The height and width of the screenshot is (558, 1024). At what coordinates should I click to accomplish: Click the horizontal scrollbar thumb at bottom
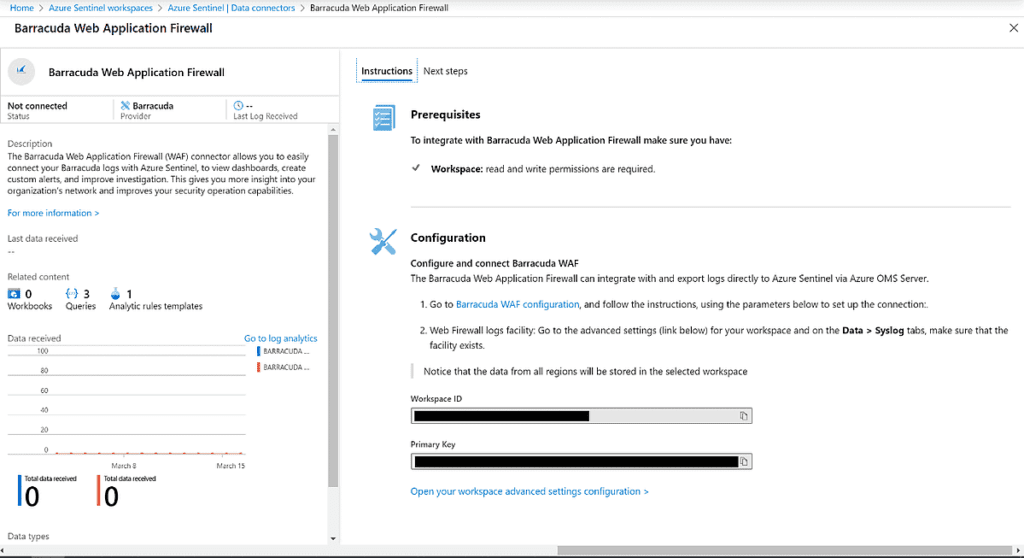pyautogui.click(x=784, y=551)
